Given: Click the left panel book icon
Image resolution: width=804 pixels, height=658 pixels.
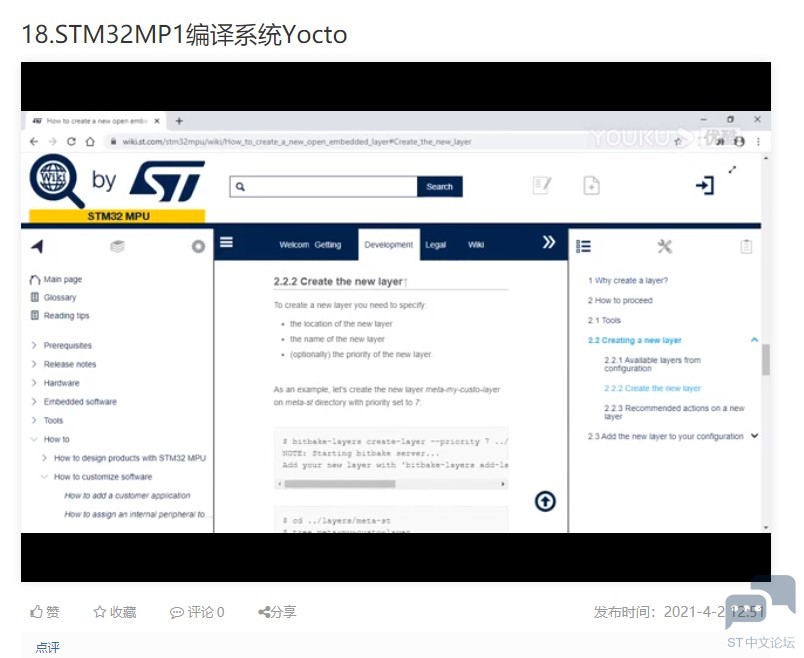Looking at the screenshot, I should coord(117,247).
